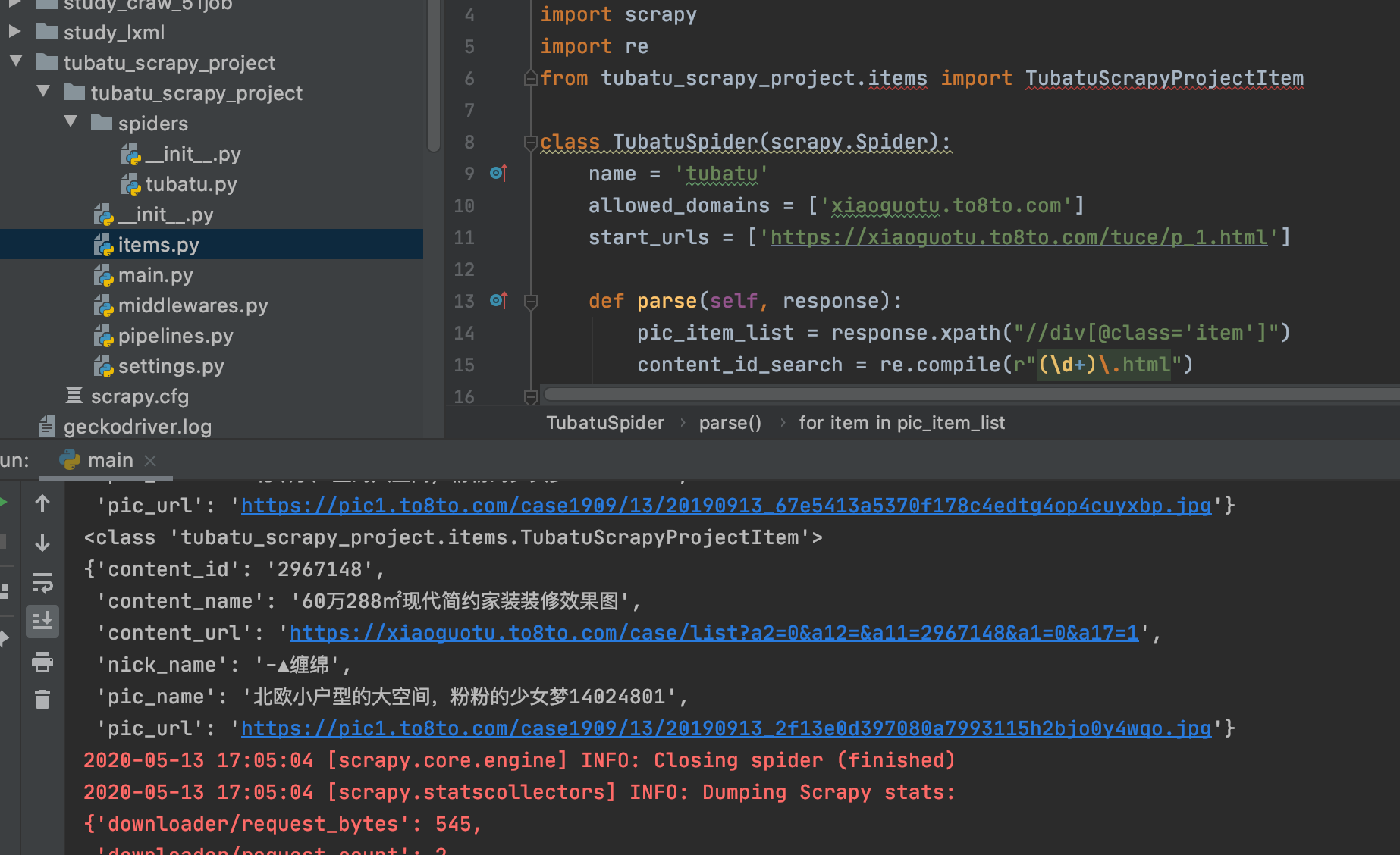Collapse the inner tubatu_scrapy_project folder
The image size is (1400, 855).
(43, 92)
